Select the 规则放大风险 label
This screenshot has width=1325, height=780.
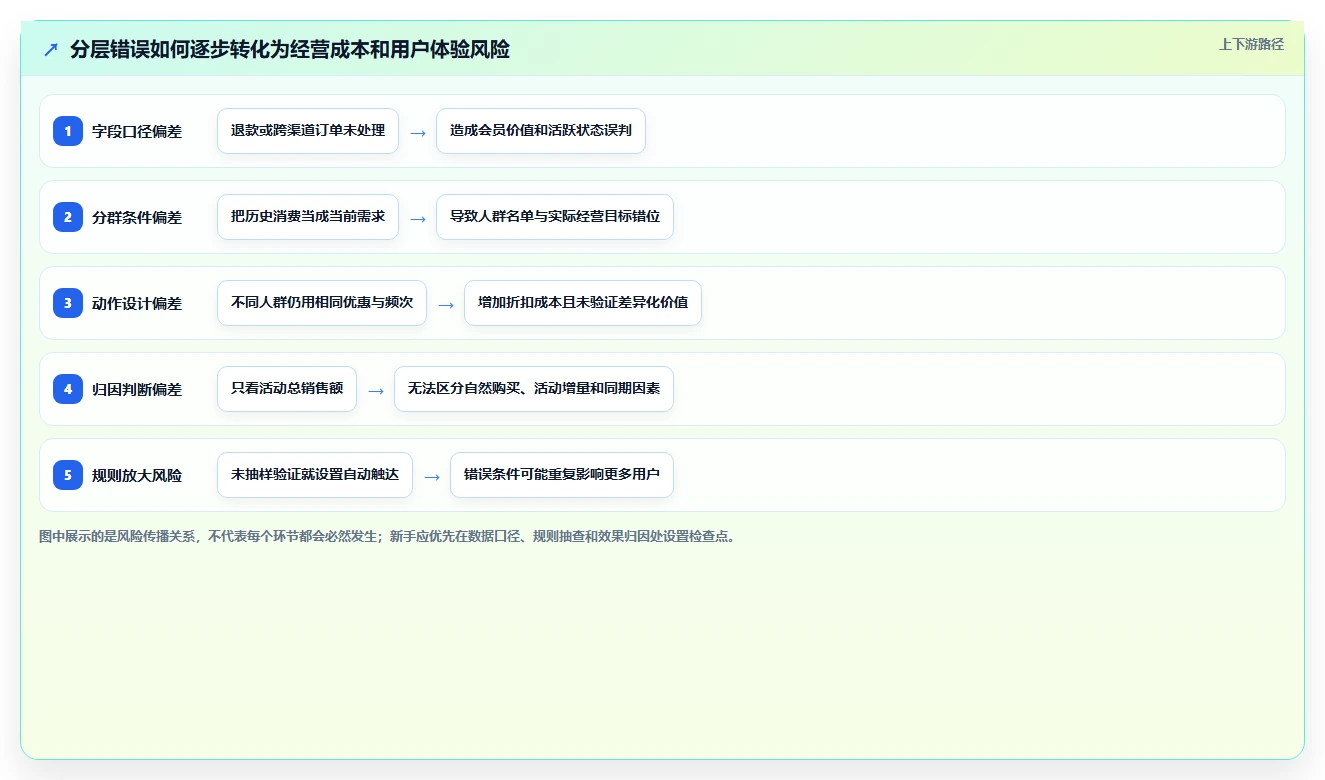(x=137, y=475)
